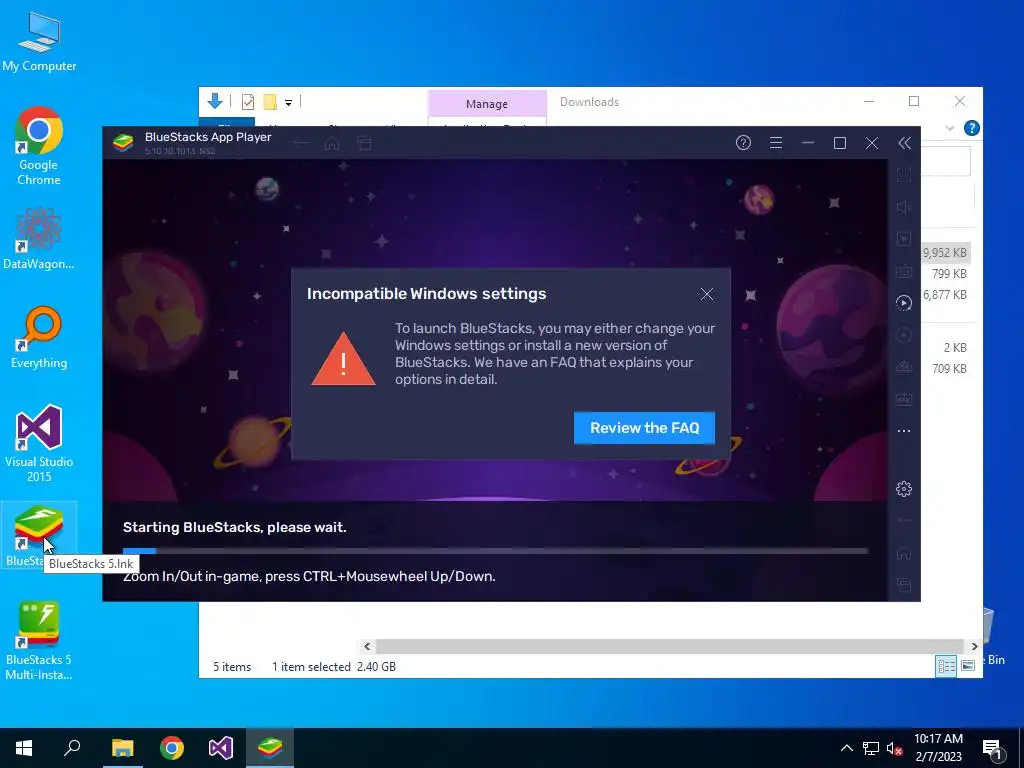Screen dimensions: 1024x768
Task: Select the 2 KB file row
Action: 945,347
